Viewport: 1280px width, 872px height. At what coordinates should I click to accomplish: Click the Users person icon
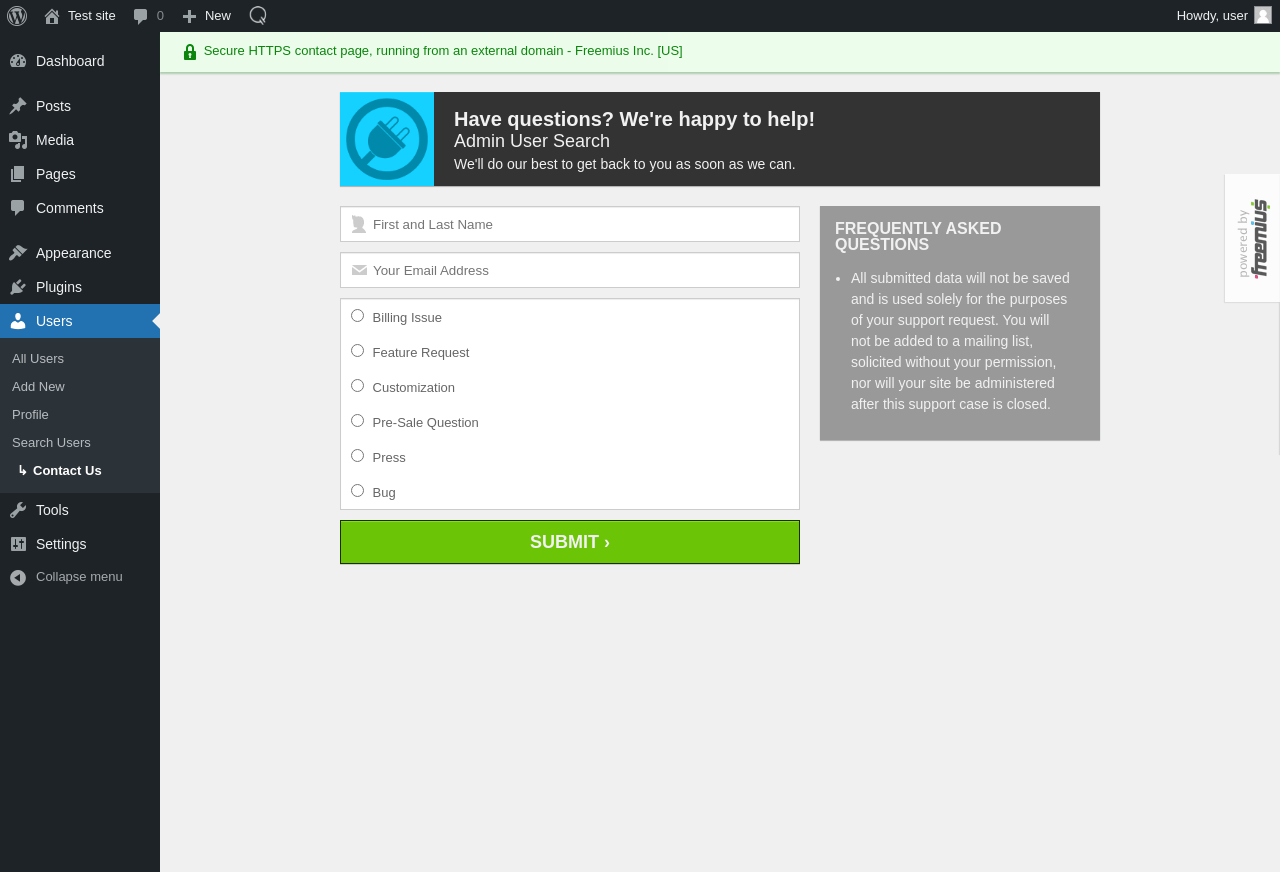tap(18, 321)
